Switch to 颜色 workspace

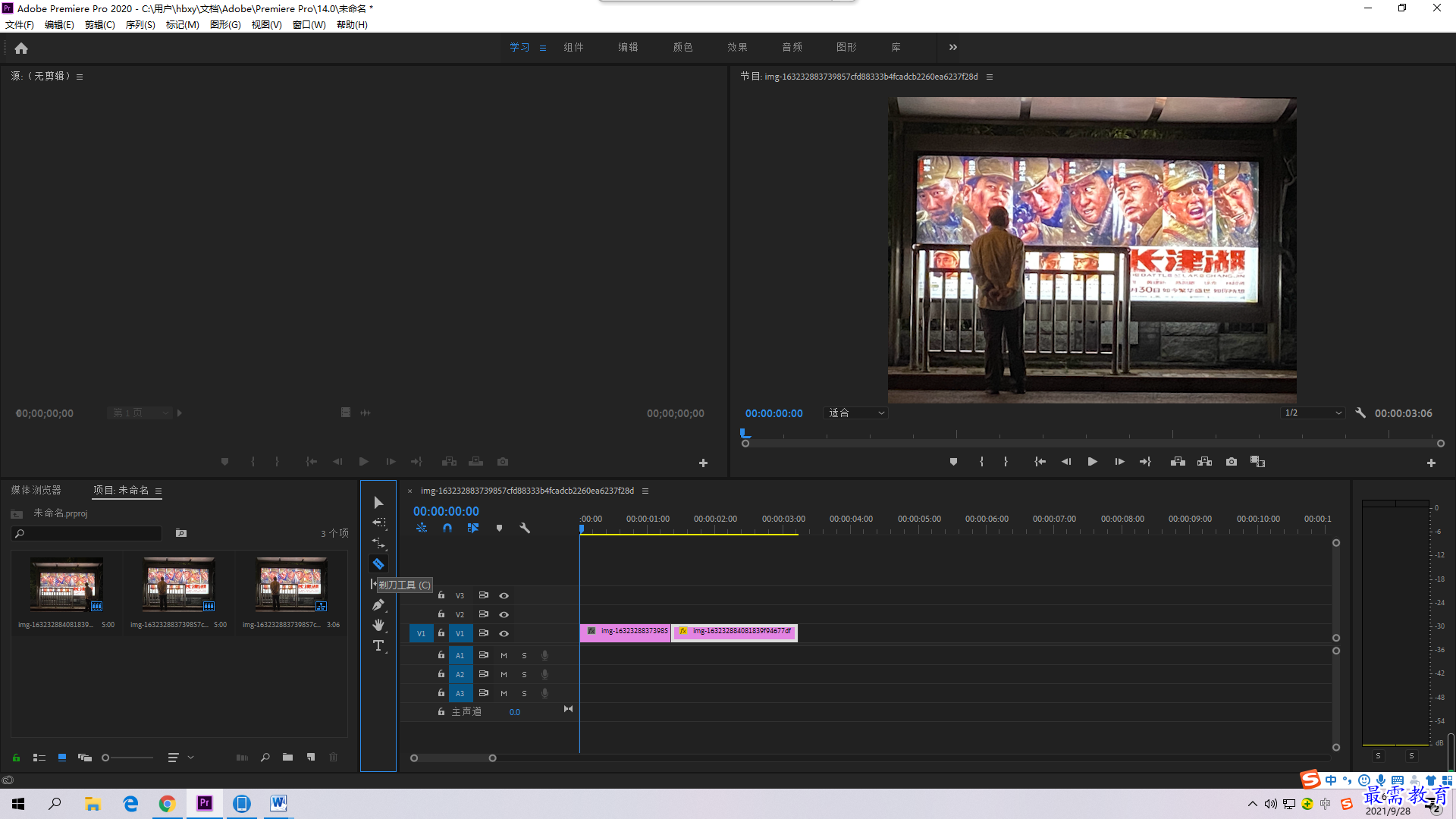(x=682, y=47)
